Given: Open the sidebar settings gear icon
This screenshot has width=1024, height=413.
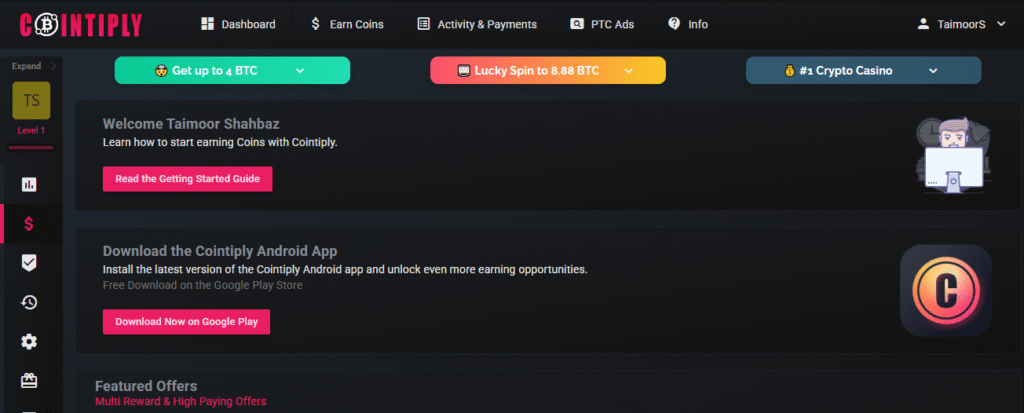Looking at the screenshot, I should coord(29,342).
